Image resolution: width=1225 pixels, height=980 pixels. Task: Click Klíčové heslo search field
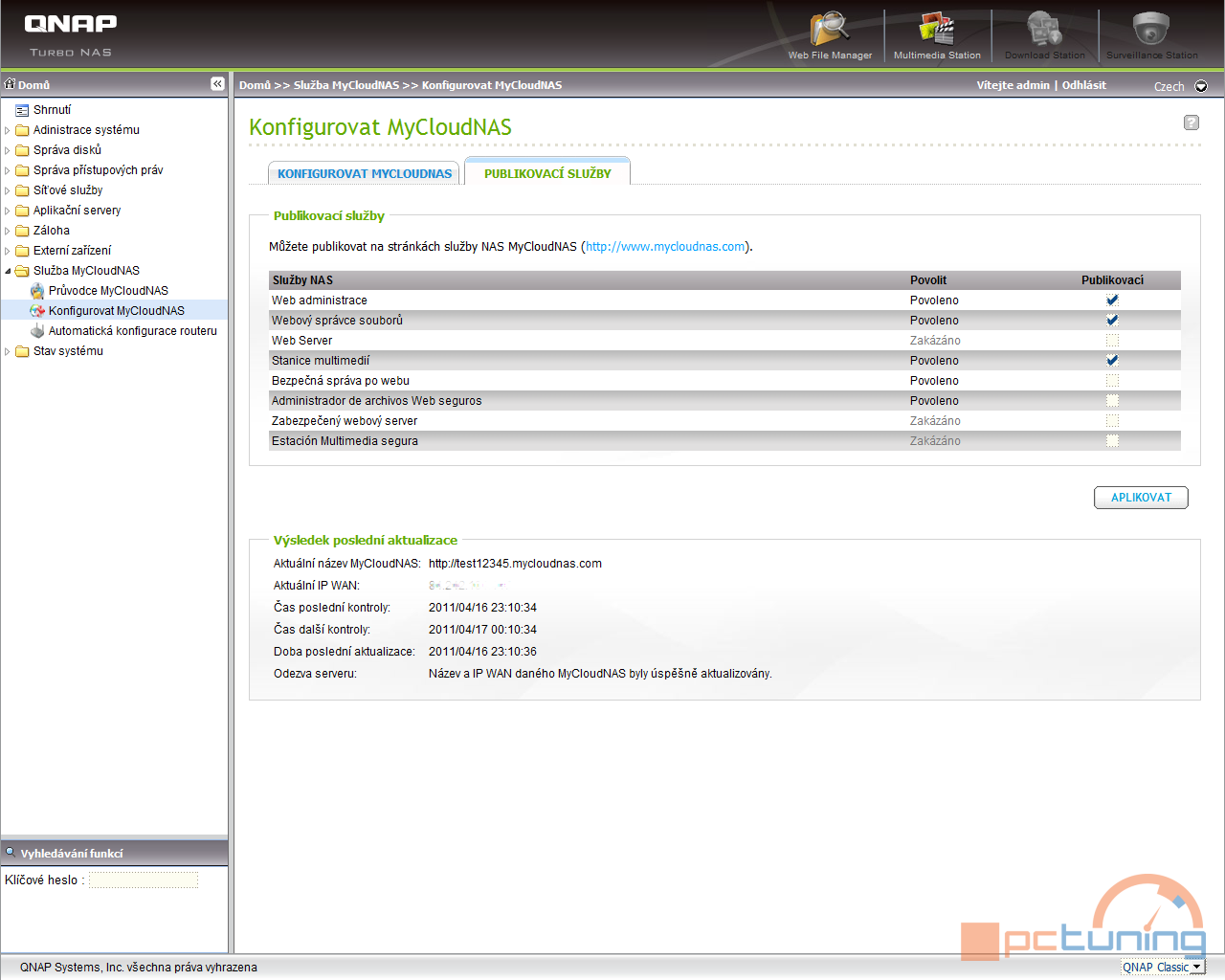(144, 880)
